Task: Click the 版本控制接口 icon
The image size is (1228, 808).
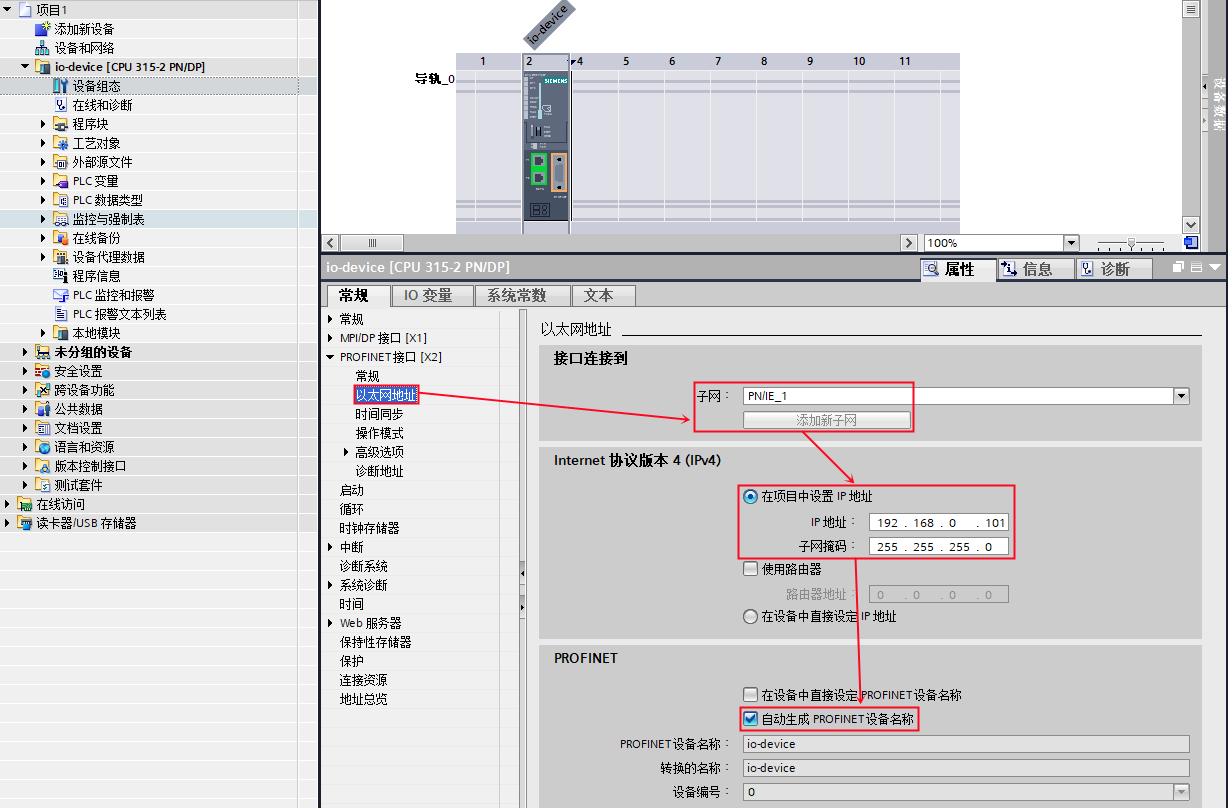Action: (42, 466)
